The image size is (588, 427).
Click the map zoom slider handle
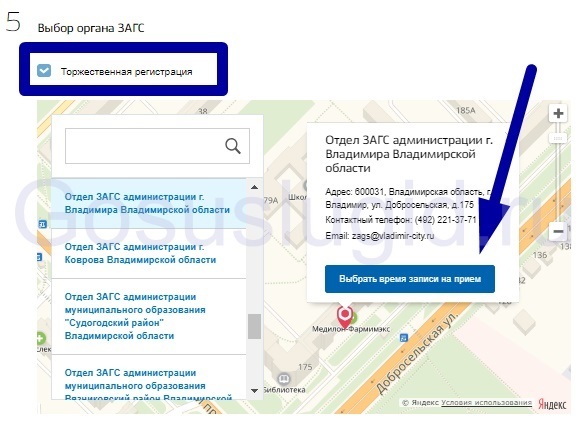point(558,138)
